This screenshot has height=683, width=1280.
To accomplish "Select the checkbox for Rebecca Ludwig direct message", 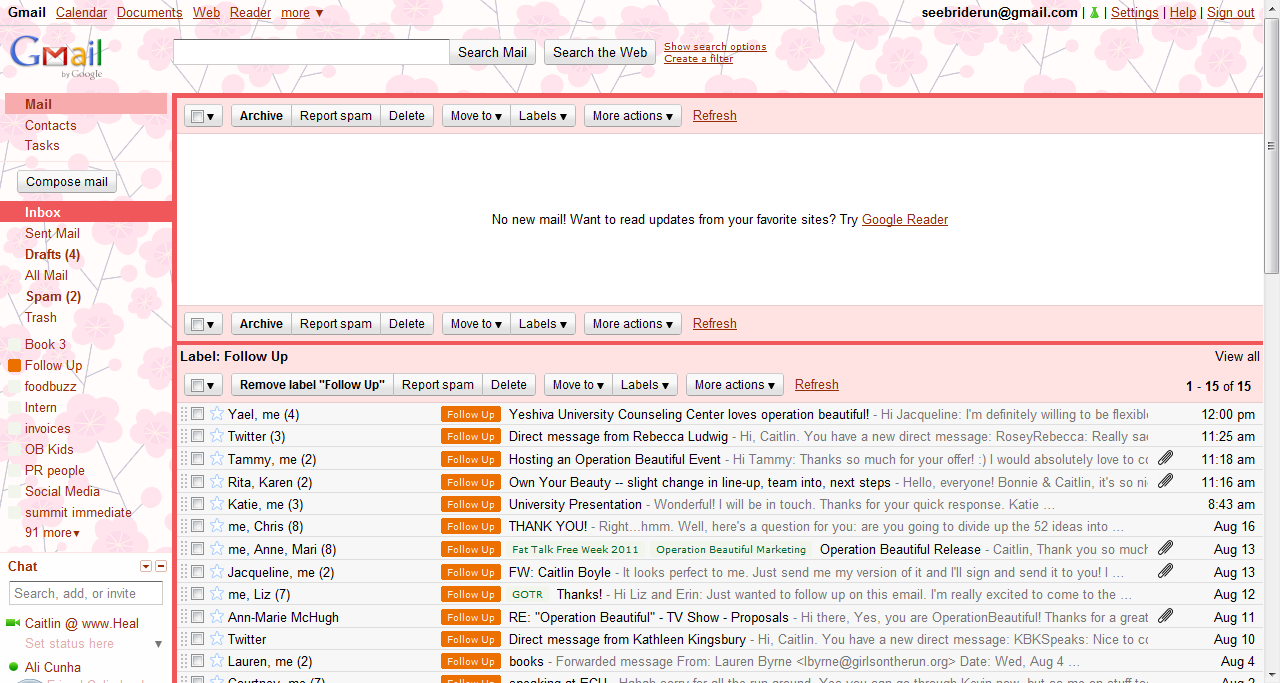I will pos(198,436).
